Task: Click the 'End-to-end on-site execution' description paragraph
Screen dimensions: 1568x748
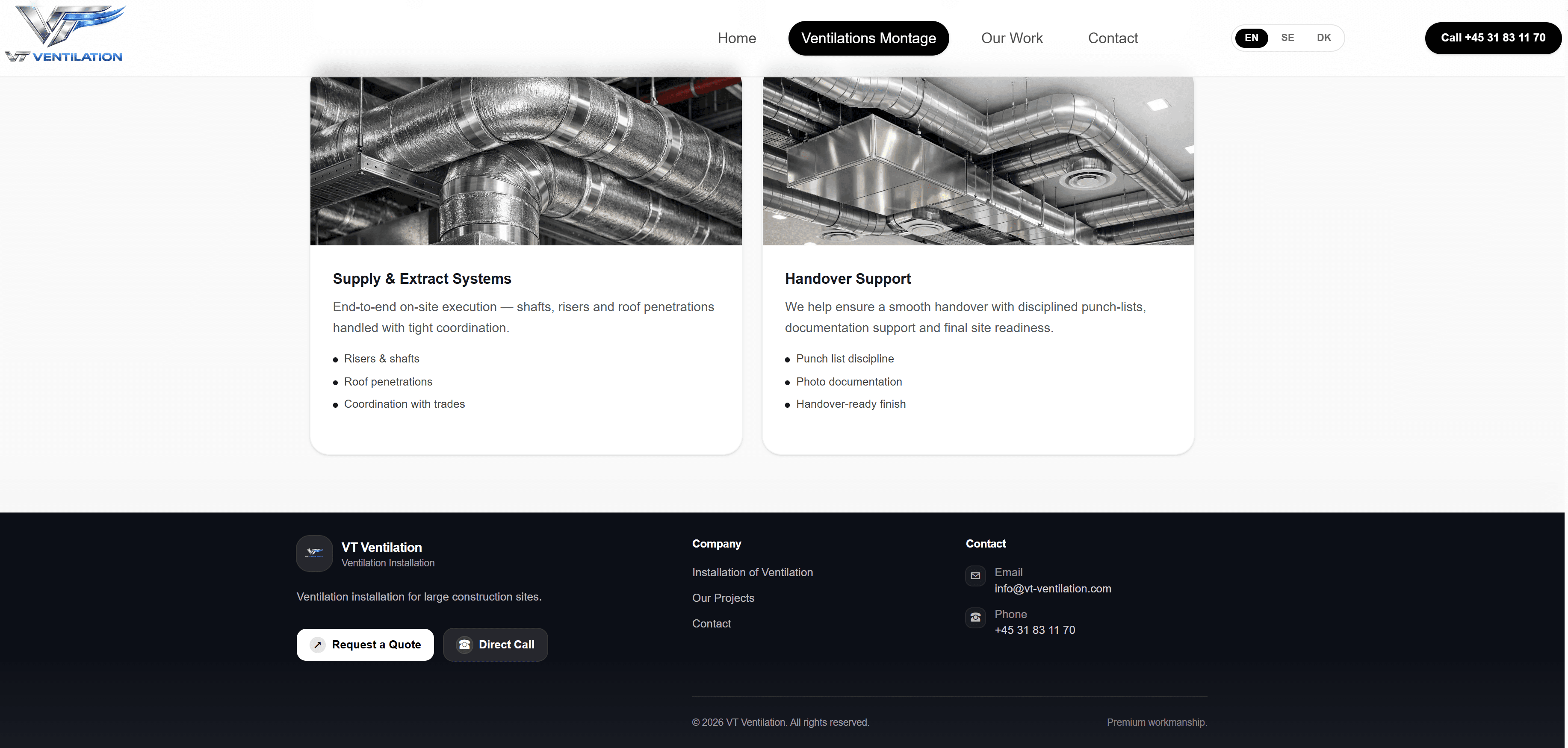Action: click(x=523, y=317)
